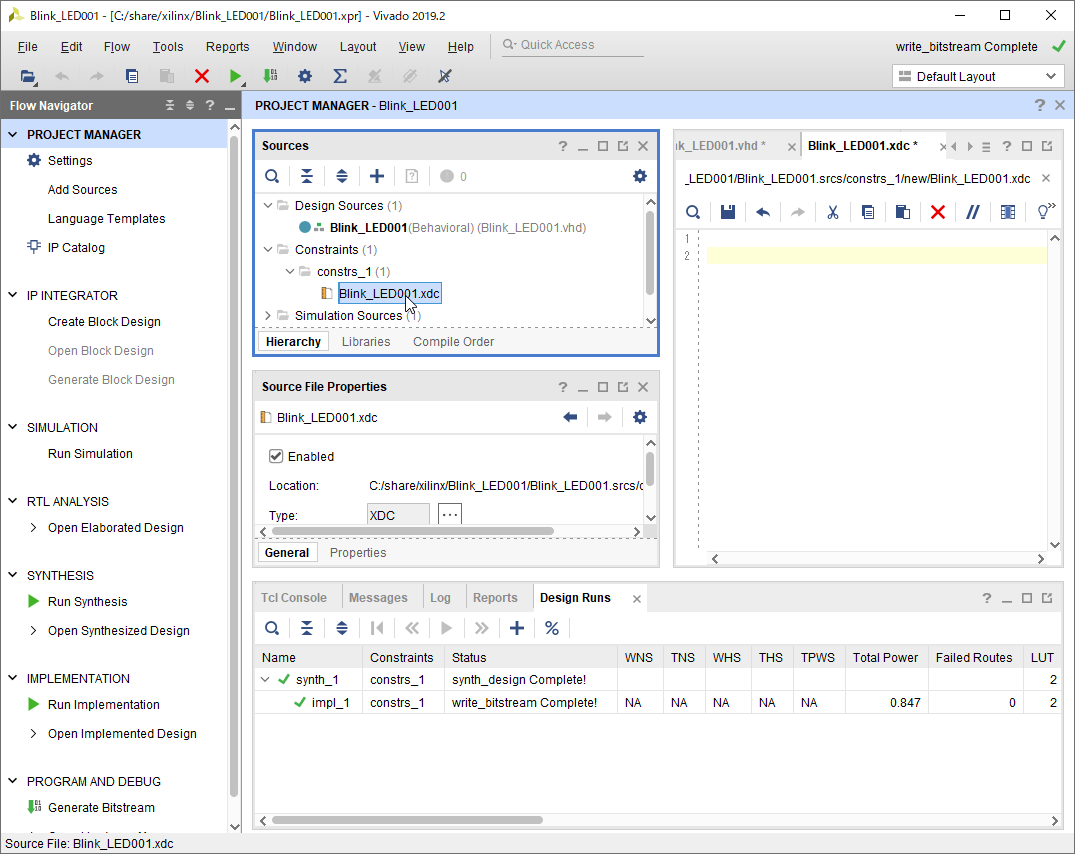The image size is (1075, 854).
Task: Switch to the Compile Order tab
Action: click(453, 342)
